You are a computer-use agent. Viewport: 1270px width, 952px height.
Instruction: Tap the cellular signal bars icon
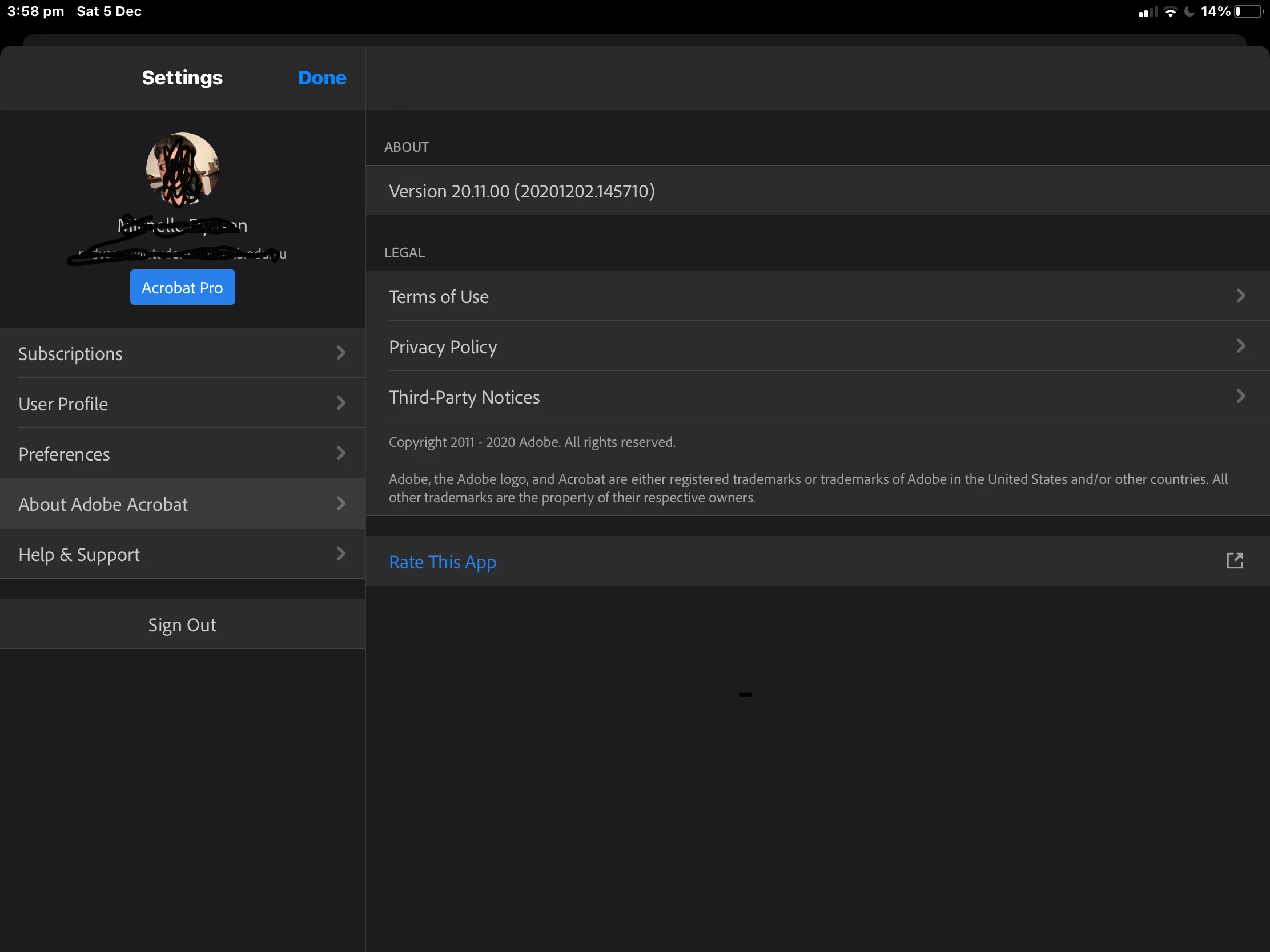1148,12
